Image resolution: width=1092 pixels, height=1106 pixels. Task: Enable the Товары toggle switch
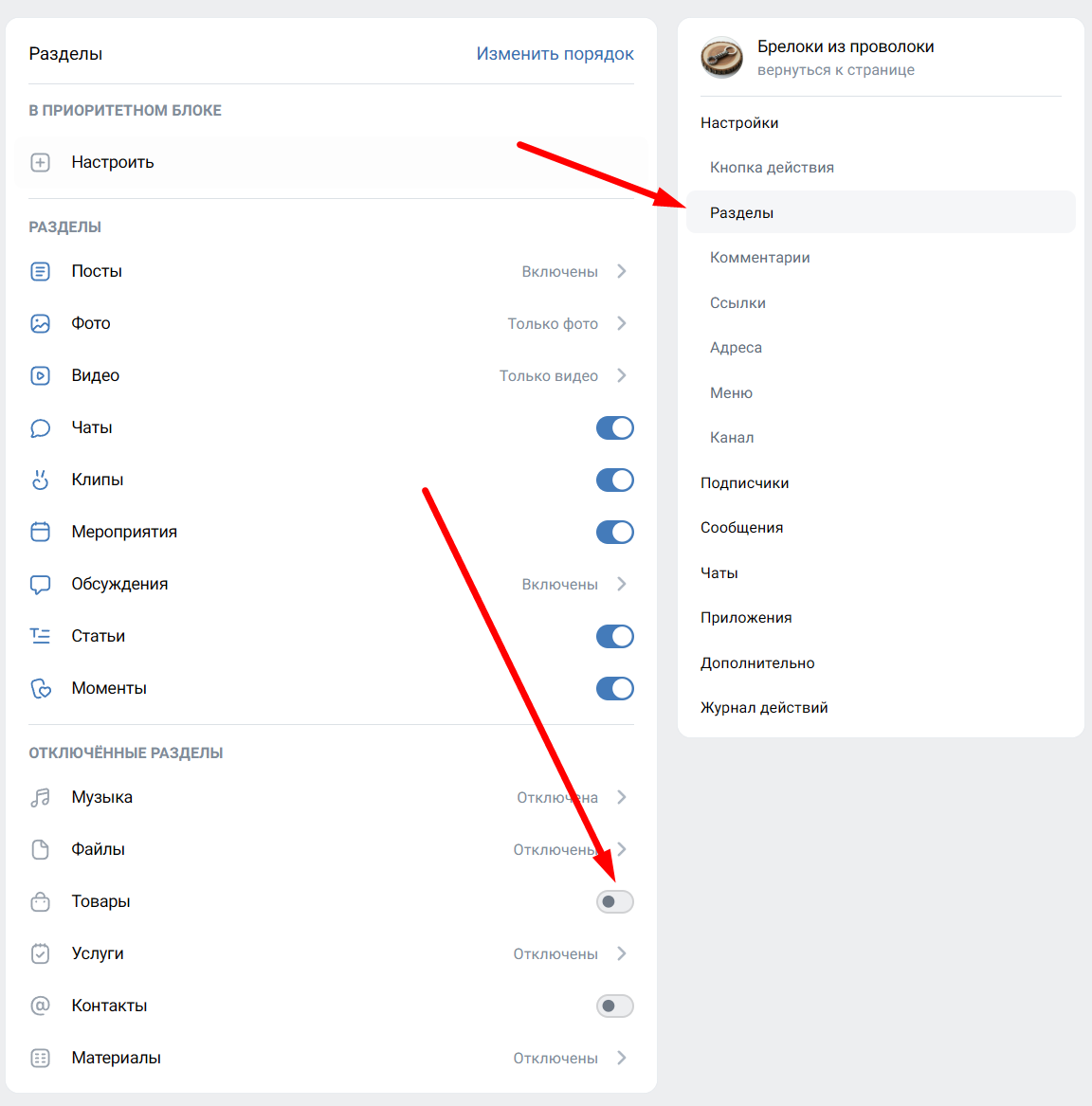(x=614, y=902)
